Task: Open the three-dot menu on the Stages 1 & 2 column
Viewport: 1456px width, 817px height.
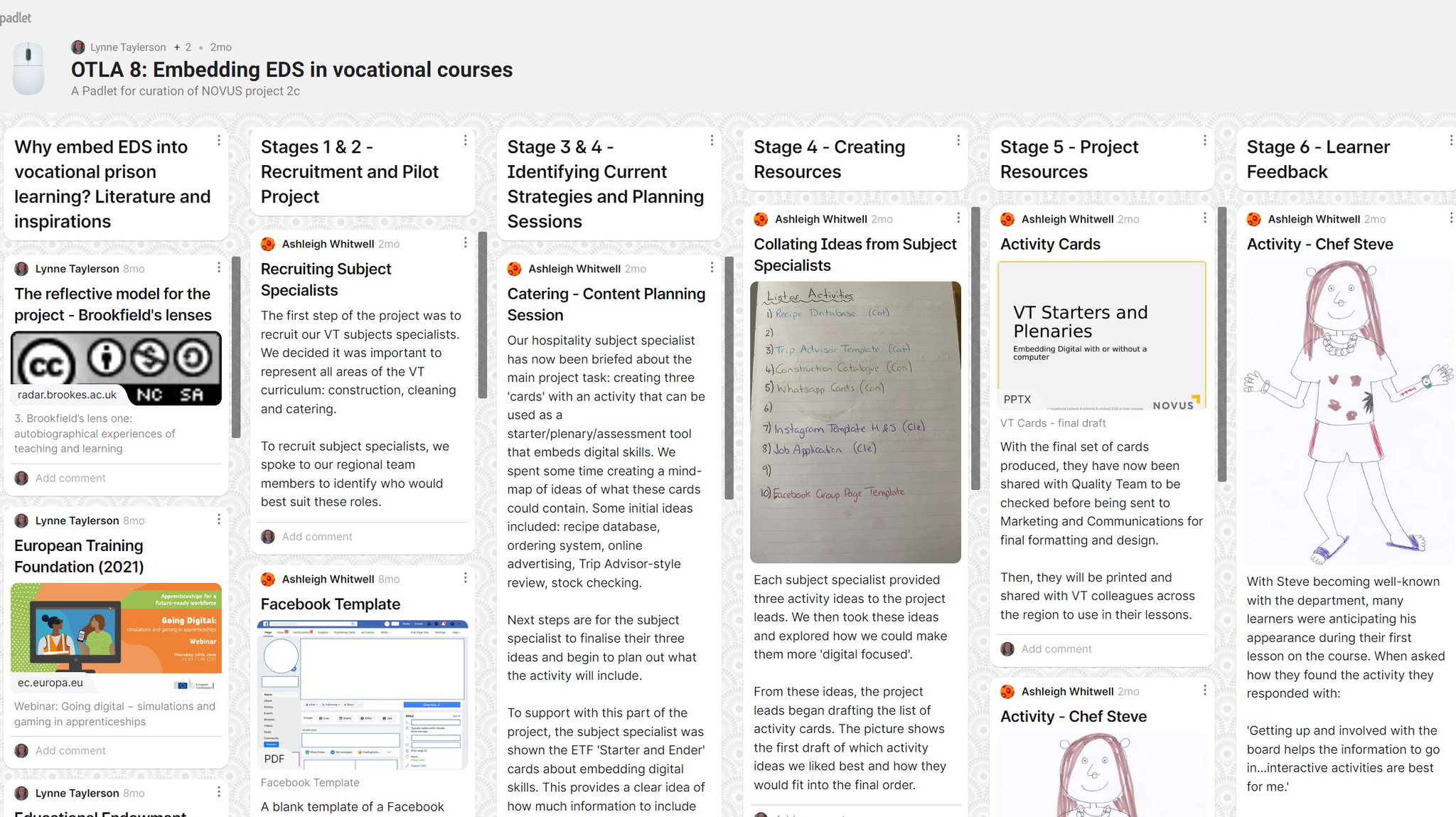Action: pos(465,140)
